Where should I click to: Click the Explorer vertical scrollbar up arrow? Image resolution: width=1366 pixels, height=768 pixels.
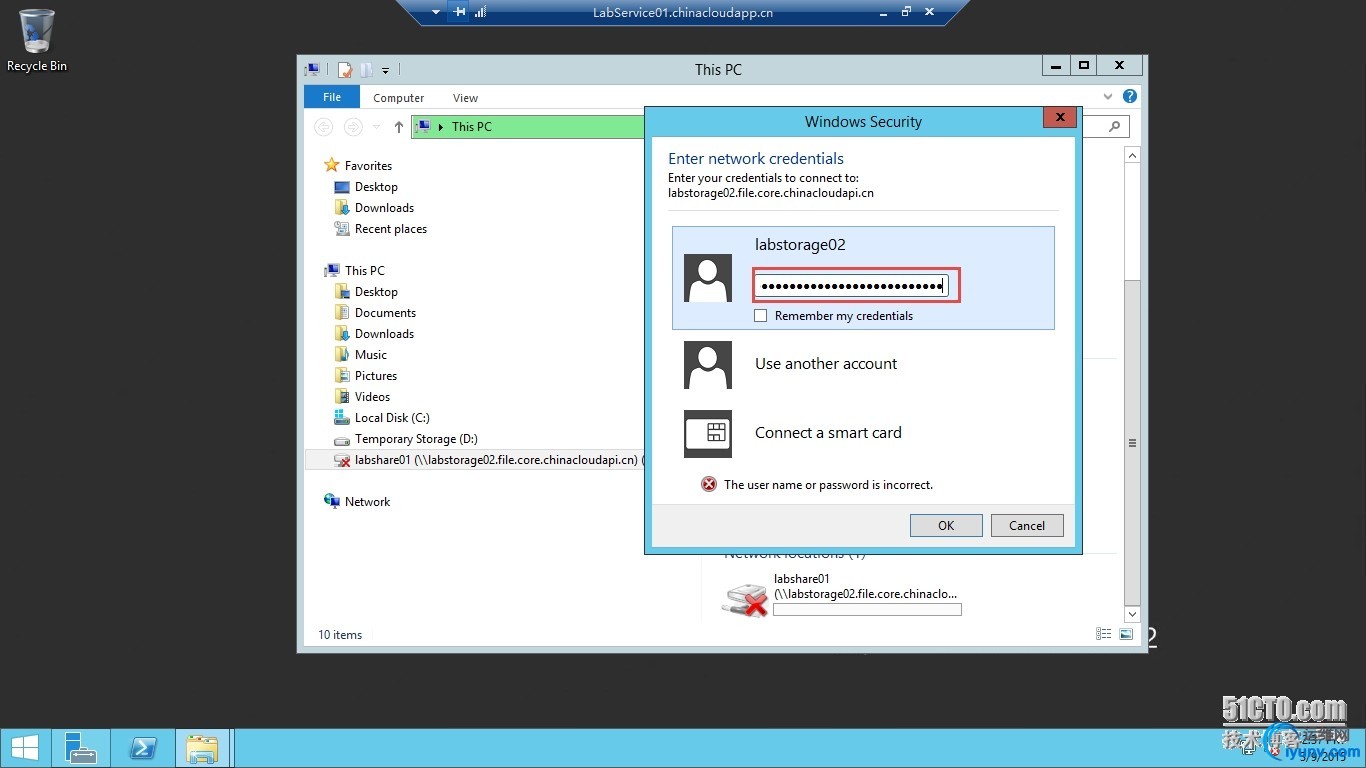click(x=1132, y=156)
